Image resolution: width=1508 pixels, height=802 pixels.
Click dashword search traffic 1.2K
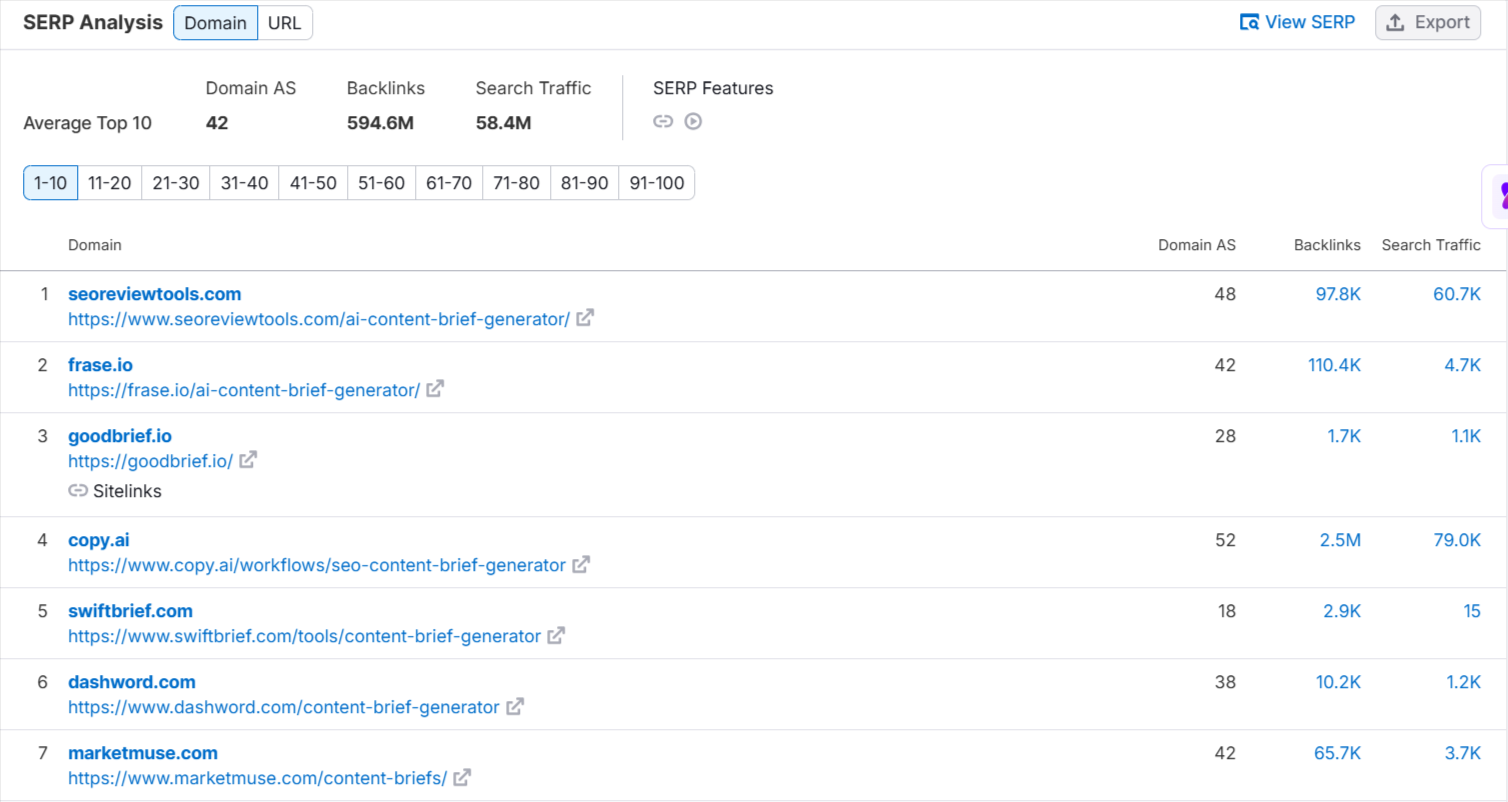pyautogui.click(x=1463, y=682)
